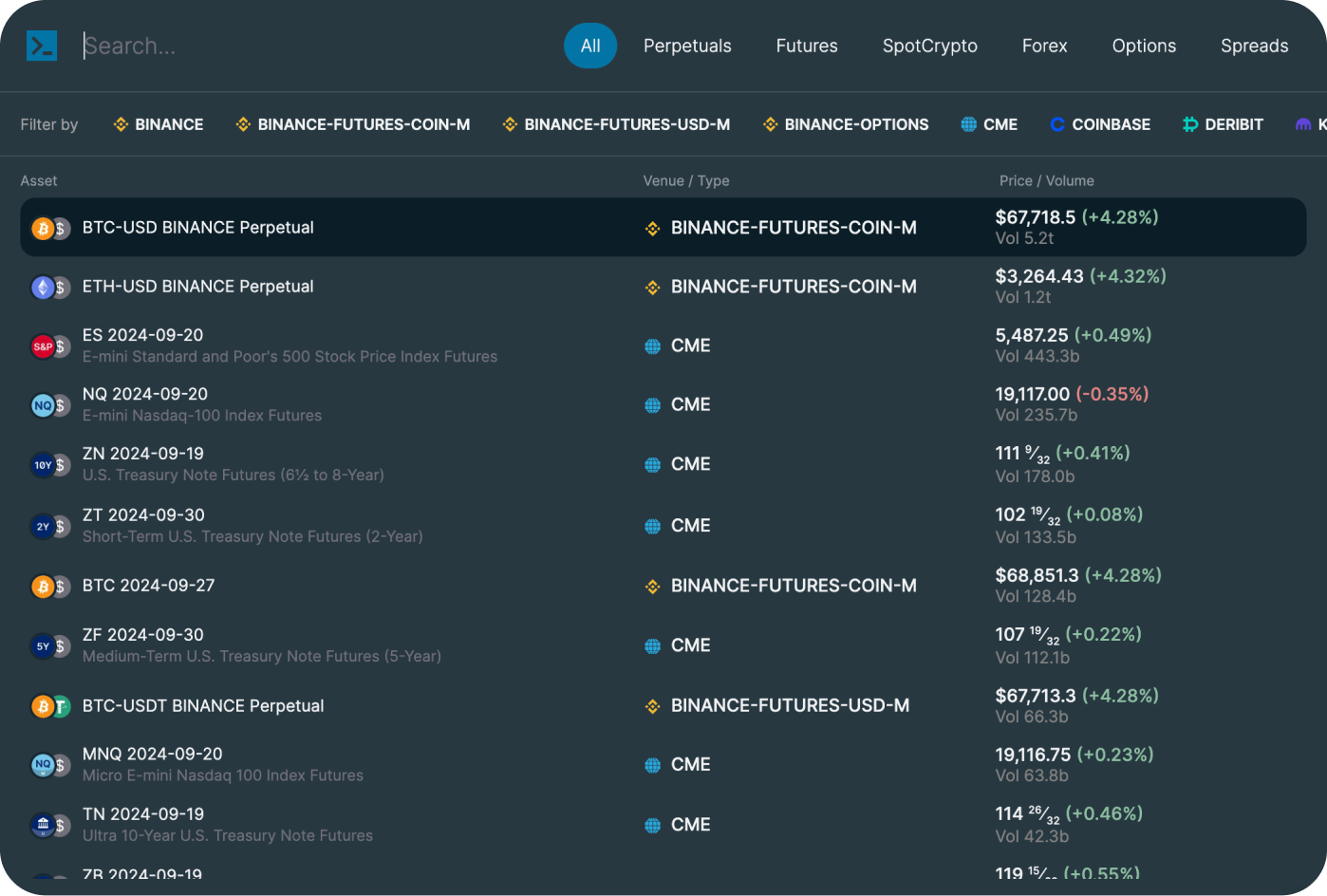
Task: Click the globe icon next to CME filter
Action: pyautogui.click(x=966, y=124)
